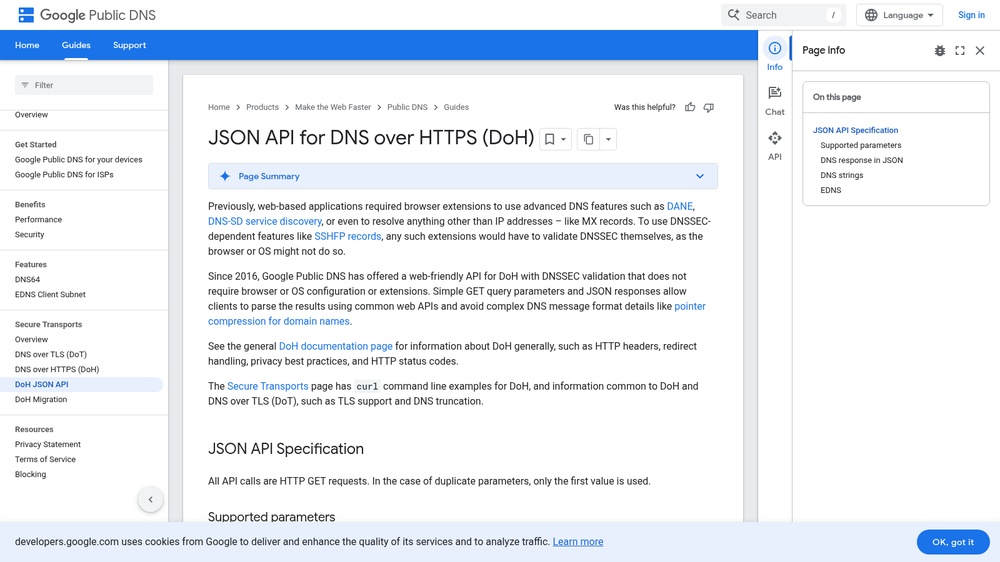Open Google Public DNS for your devices

tap(78, 159)
